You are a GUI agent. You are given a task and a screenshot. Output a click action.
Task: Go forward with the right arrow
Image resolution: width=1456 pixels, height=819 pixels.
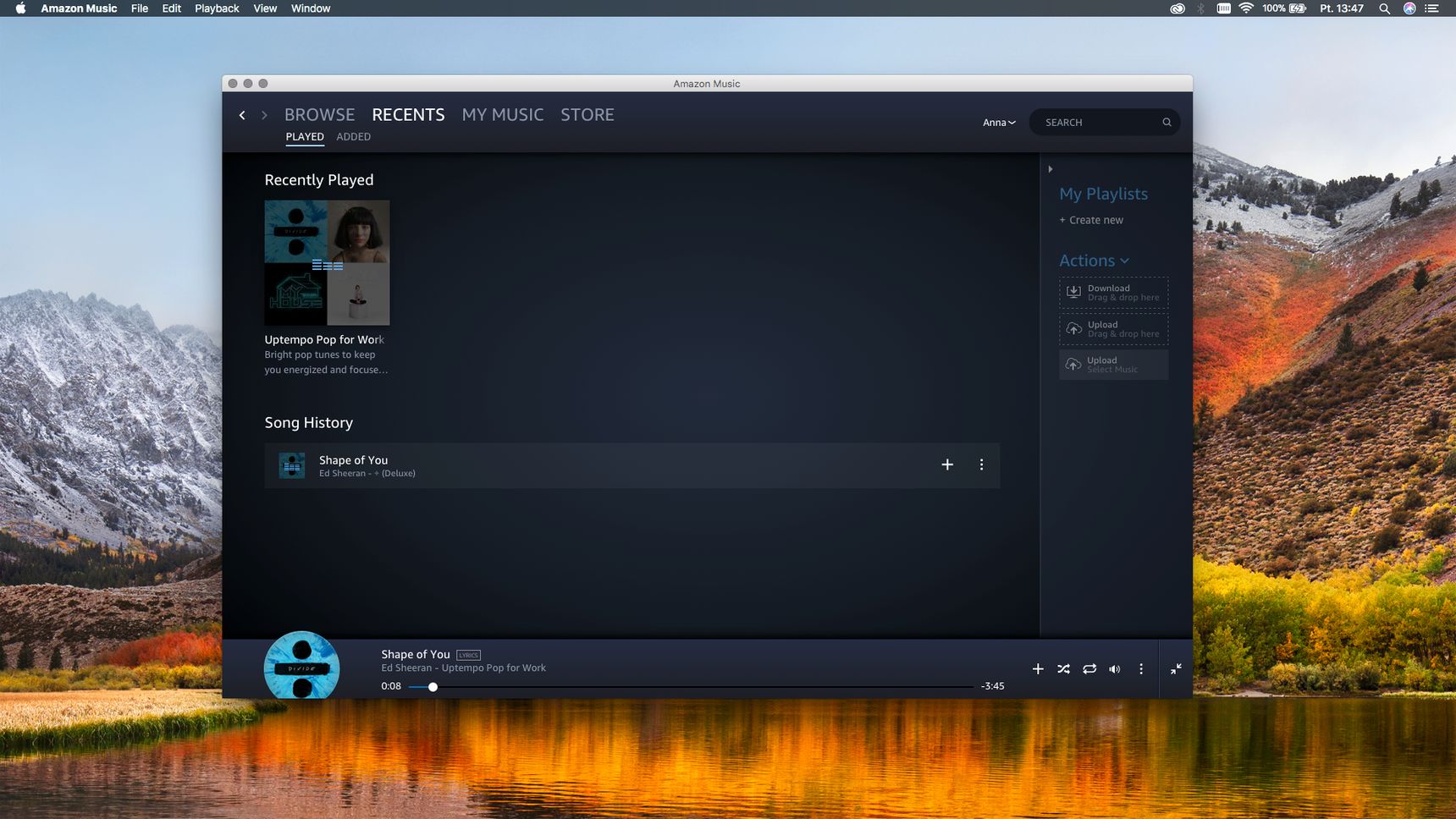pos(264,115)
